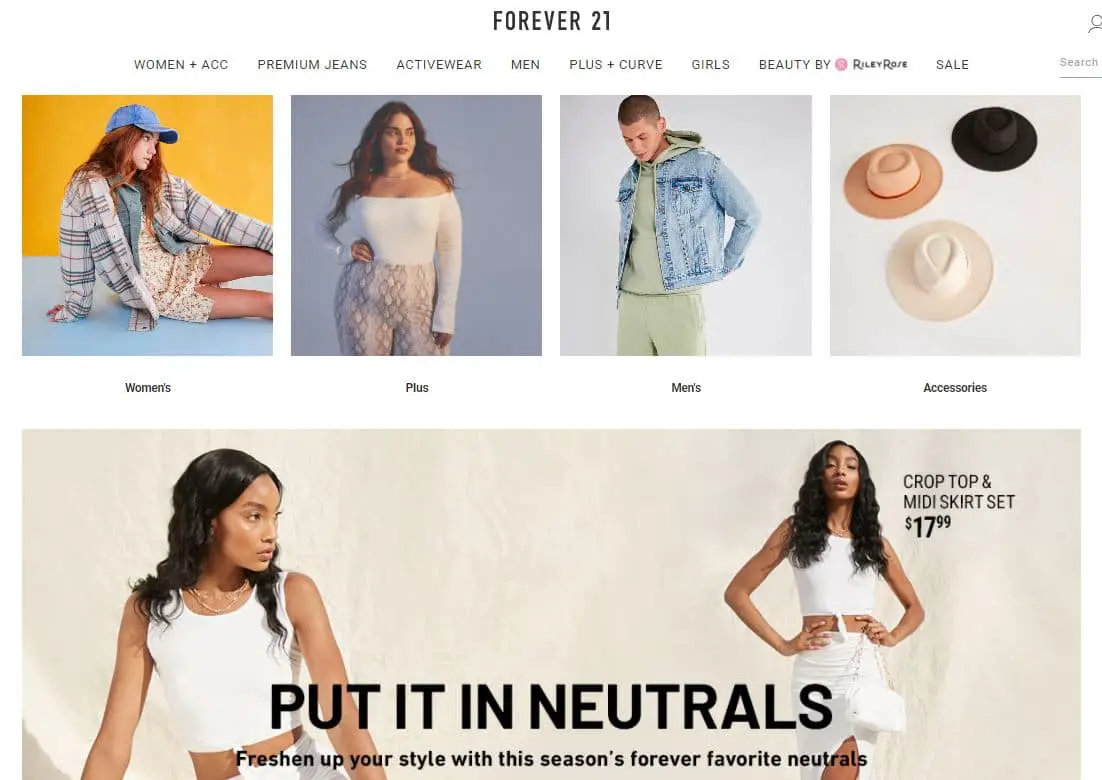This screenshot has height=780, width=1102.
Task: Open the Accessories hats image
Action: [955, 226]
